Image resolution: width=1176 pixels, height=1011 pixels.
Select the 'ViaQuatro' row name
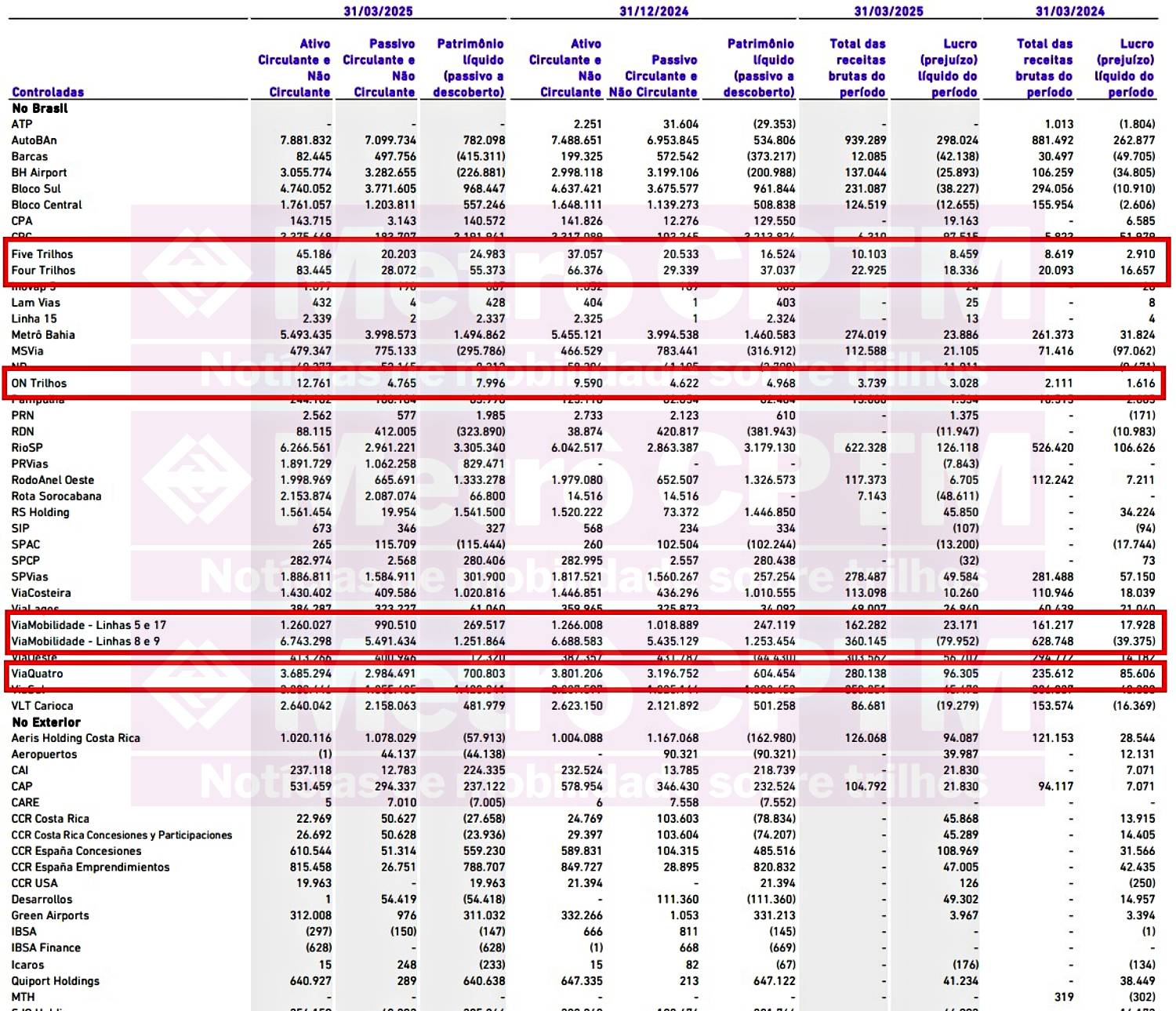(37, 673)
